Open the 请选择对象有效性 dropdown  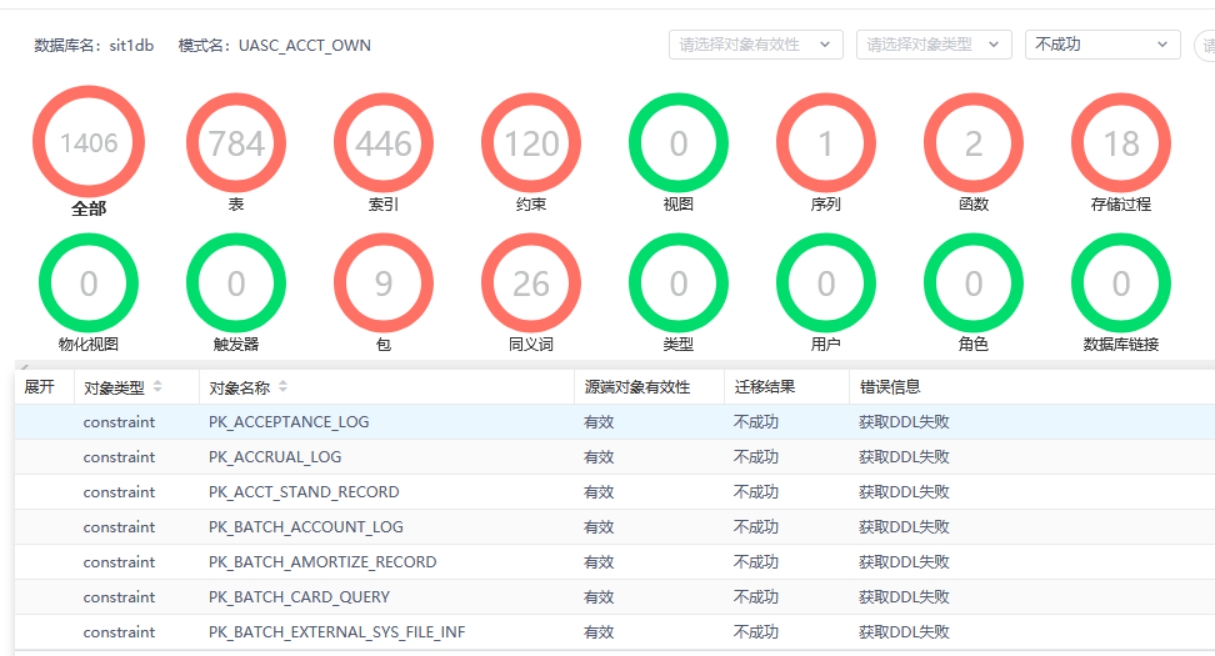point(755,45)
